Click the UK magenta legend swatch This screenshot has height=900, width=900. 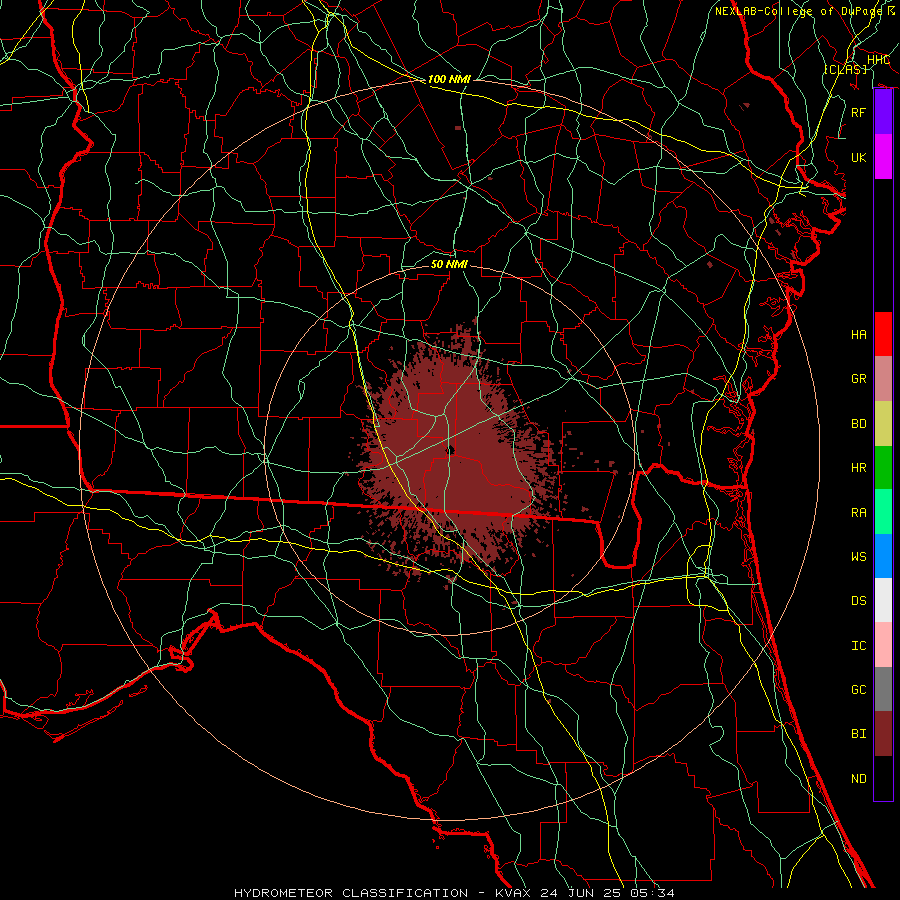tap(883, 157)
